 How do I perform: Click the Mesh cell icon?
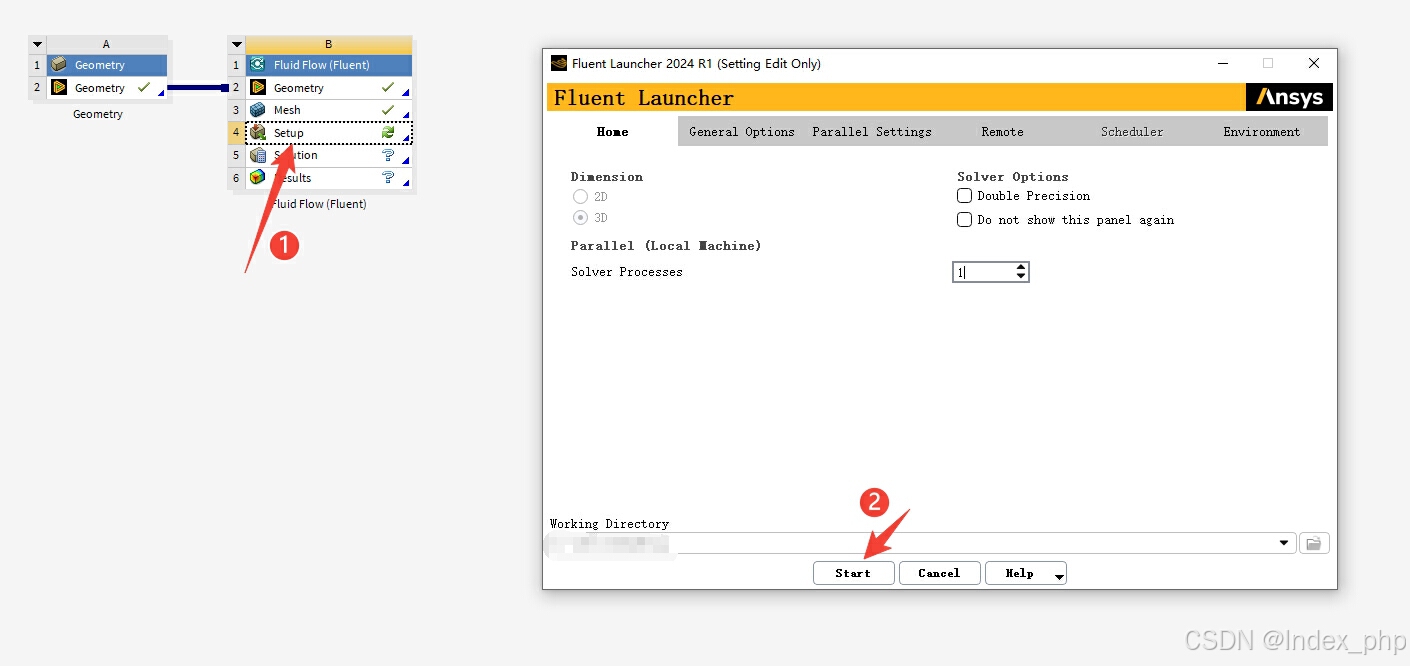coord(257,110)
